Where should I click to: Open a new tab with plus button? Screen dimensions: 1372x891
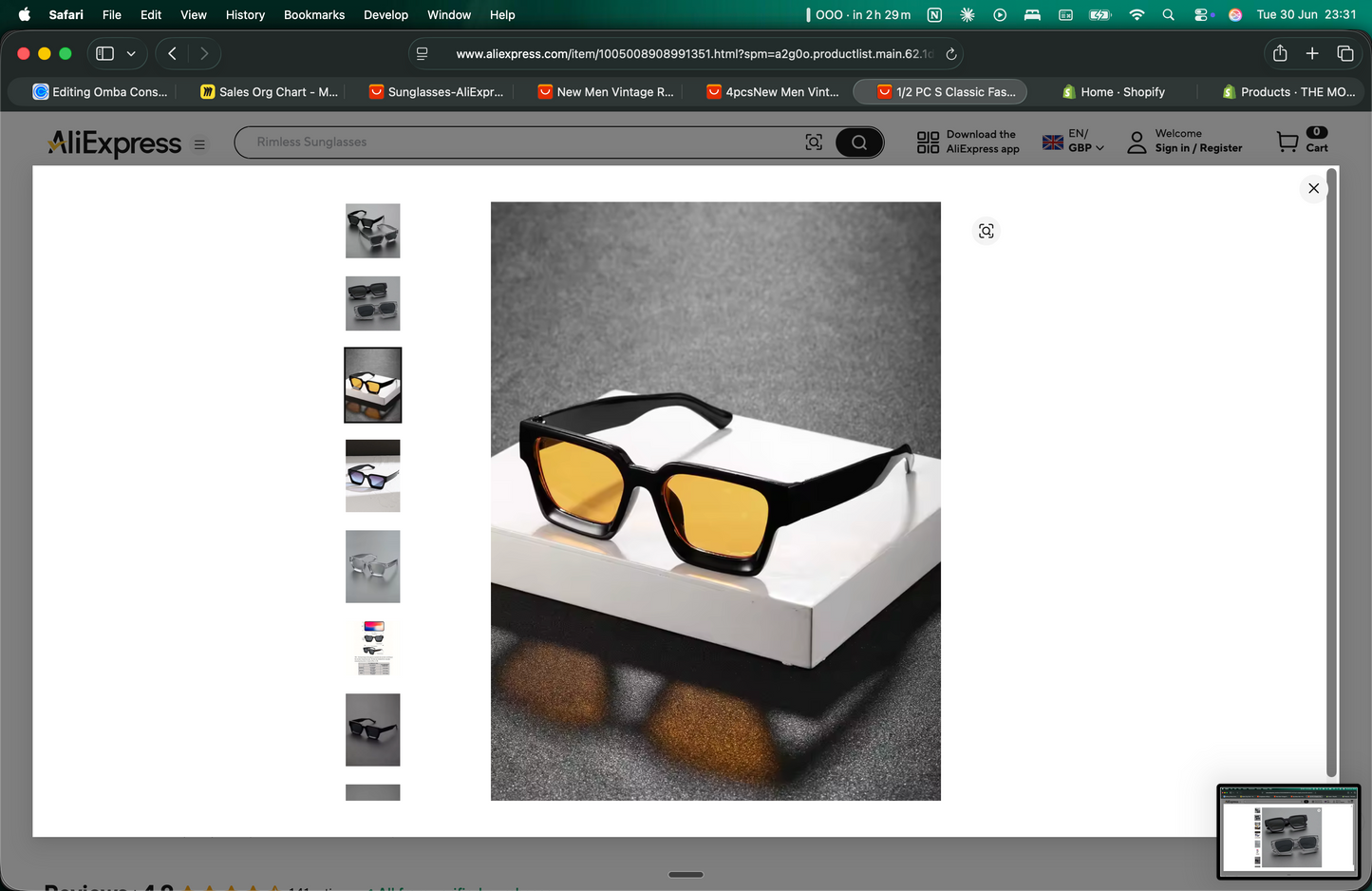click(x=1312, y=53)
